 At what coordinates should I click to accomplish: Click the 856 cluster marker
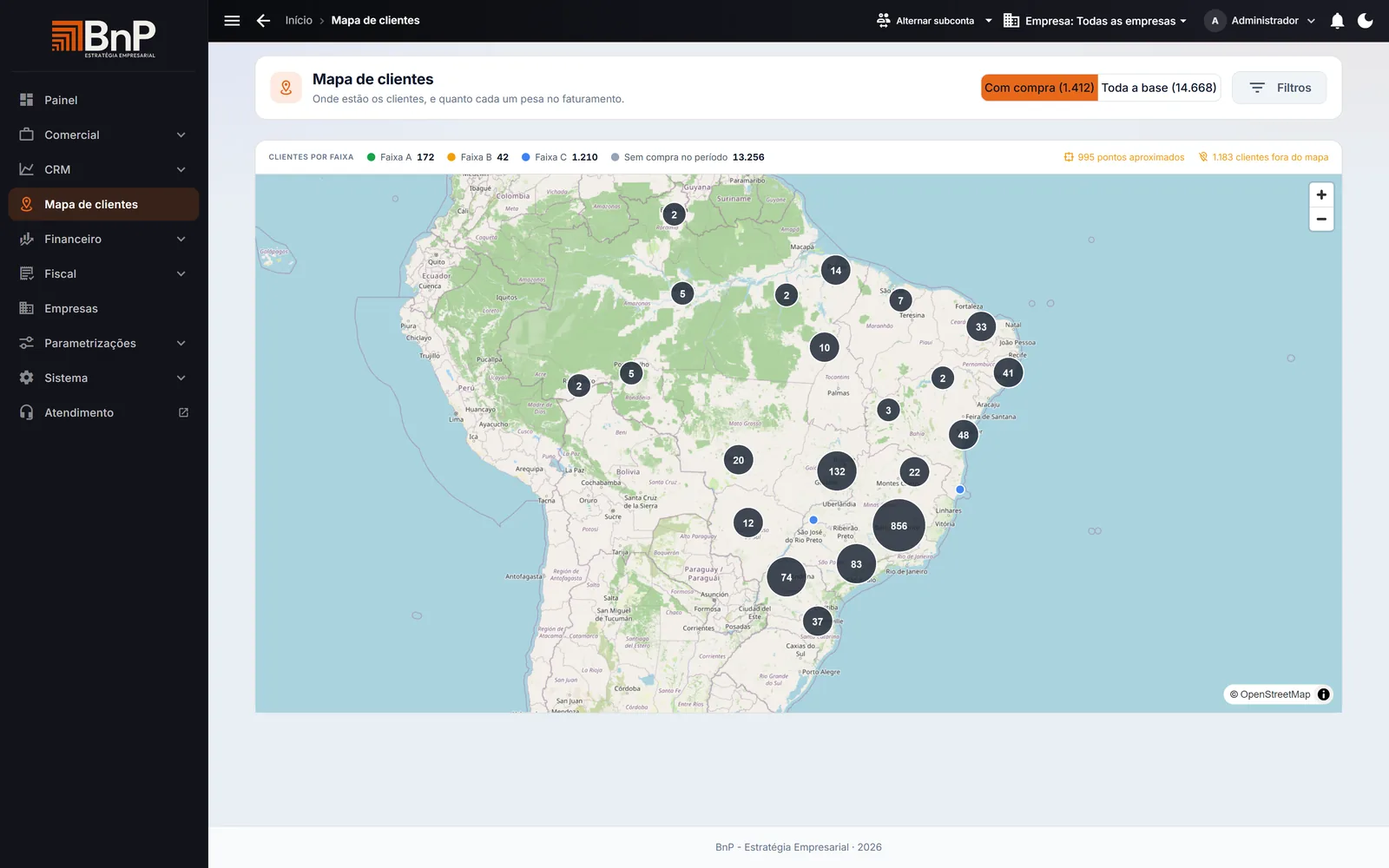point(899,526)
